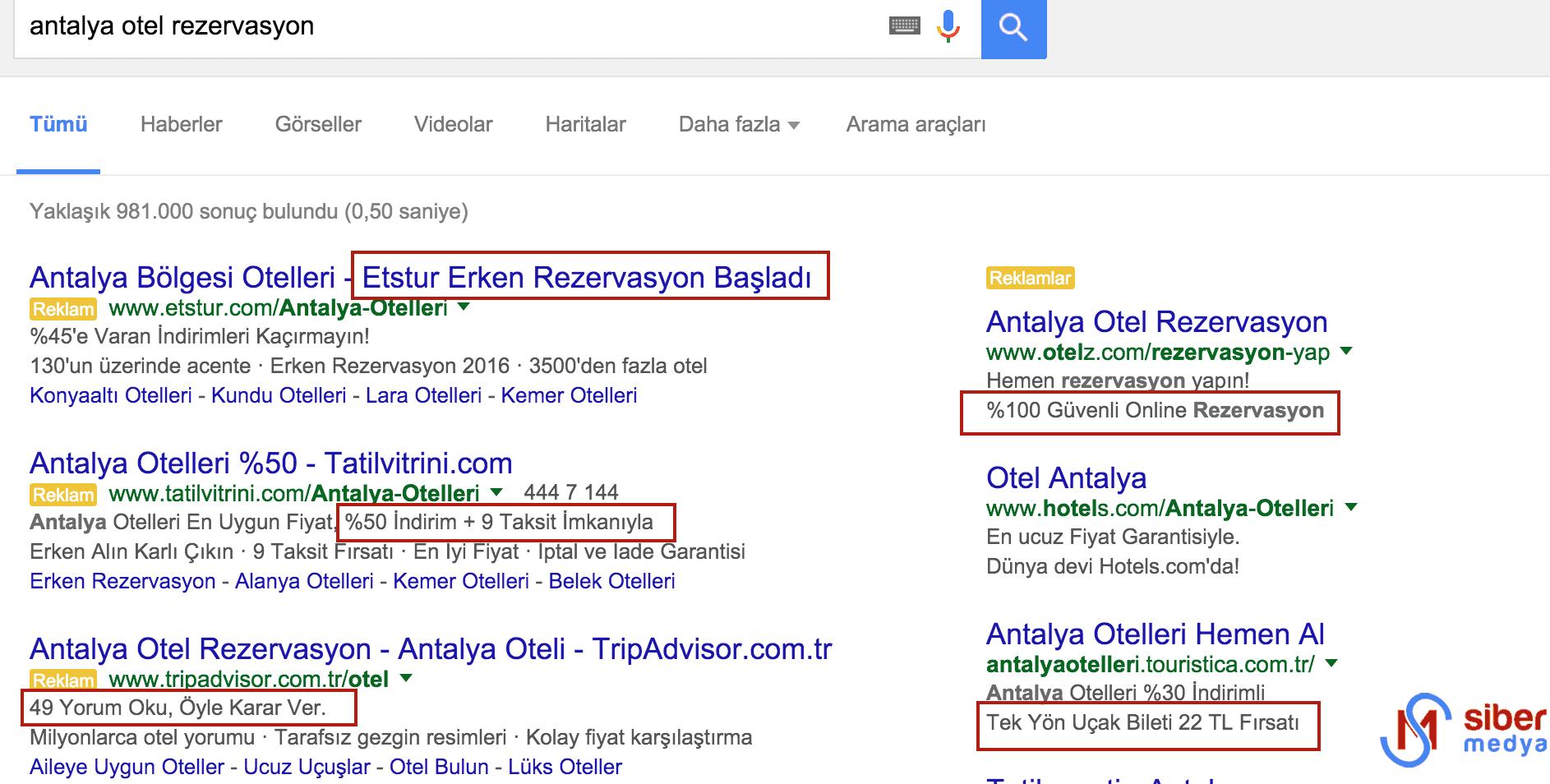Open Erken Rezervasyon sitelink

pos(122,581)
